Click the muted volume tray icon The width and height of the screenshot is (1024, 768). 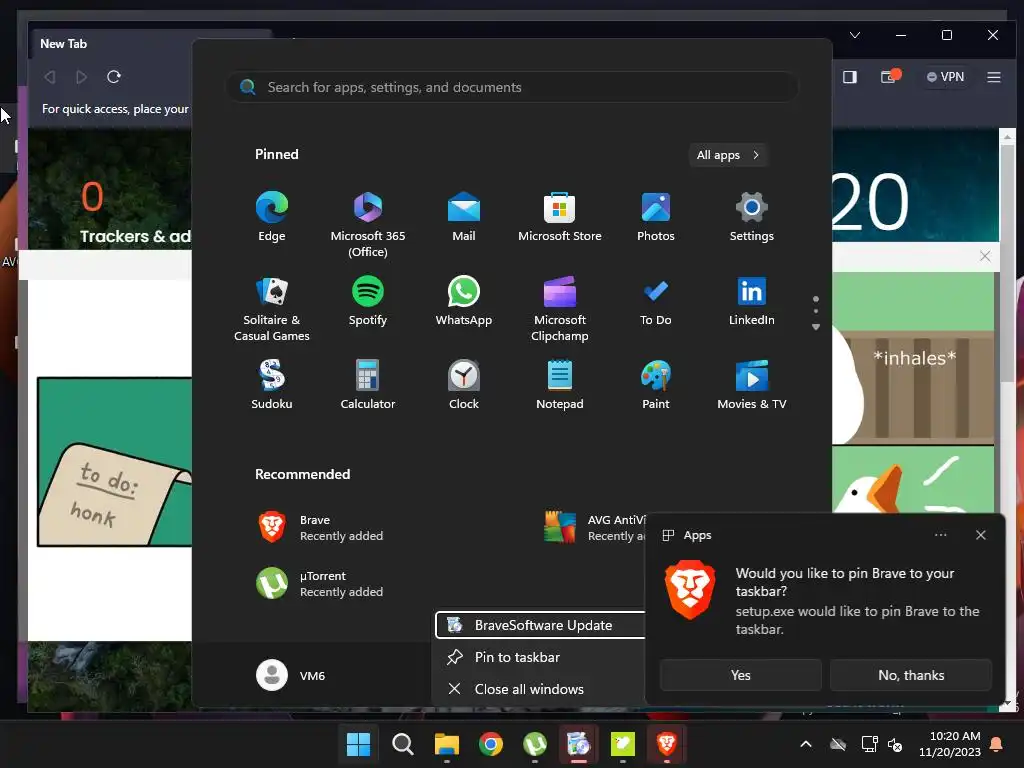pos(895,744)
